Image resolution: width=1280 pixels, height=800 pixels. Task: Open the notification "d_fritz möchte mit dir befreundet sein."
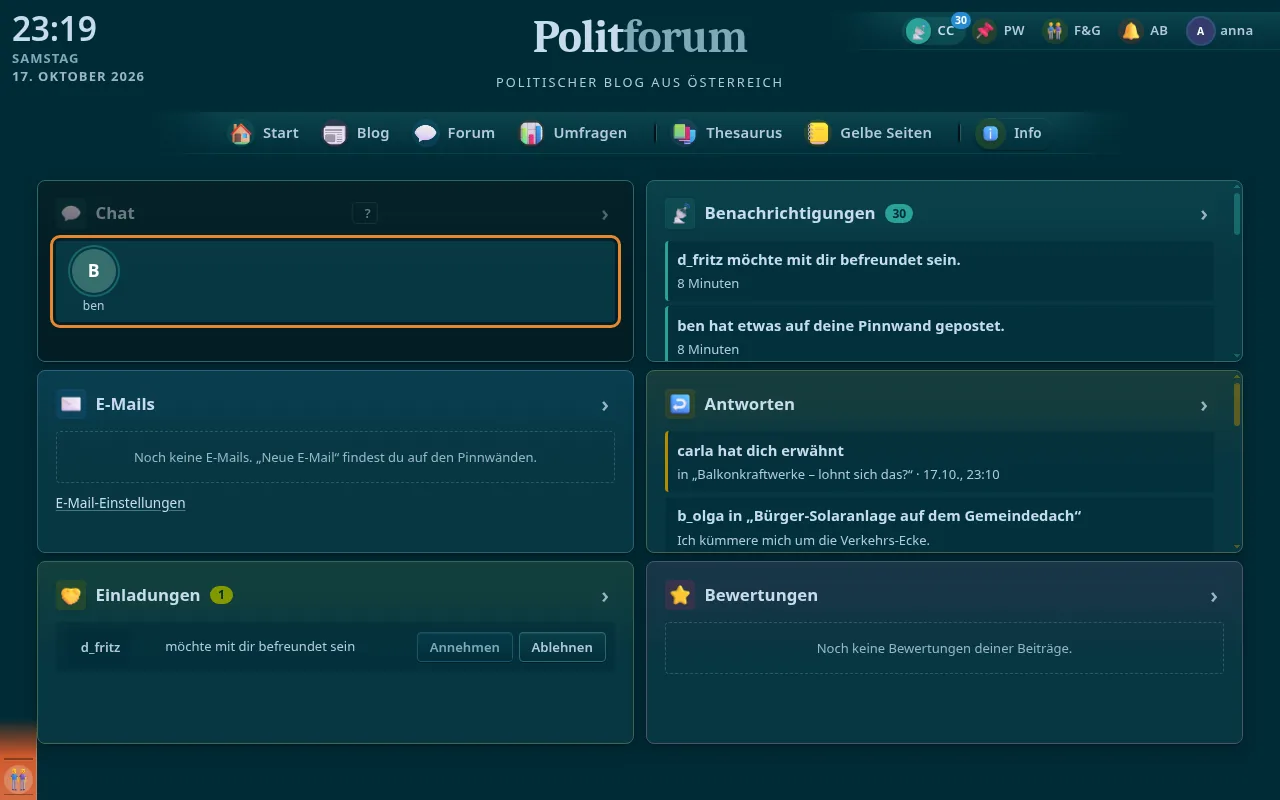pyautogui.click(x=939, y=271)
